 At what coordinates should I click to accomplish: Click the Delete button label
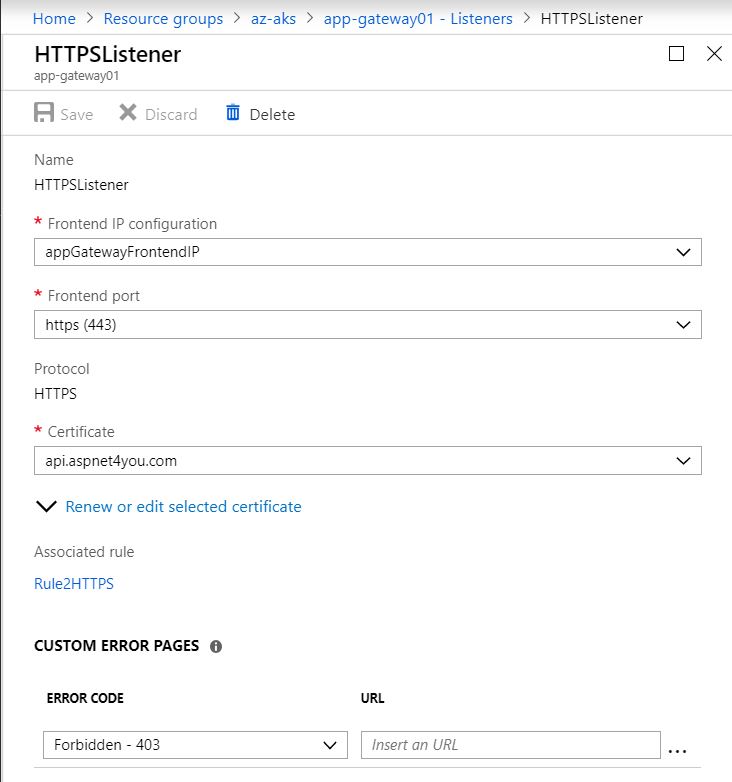[x=272, y=115]
